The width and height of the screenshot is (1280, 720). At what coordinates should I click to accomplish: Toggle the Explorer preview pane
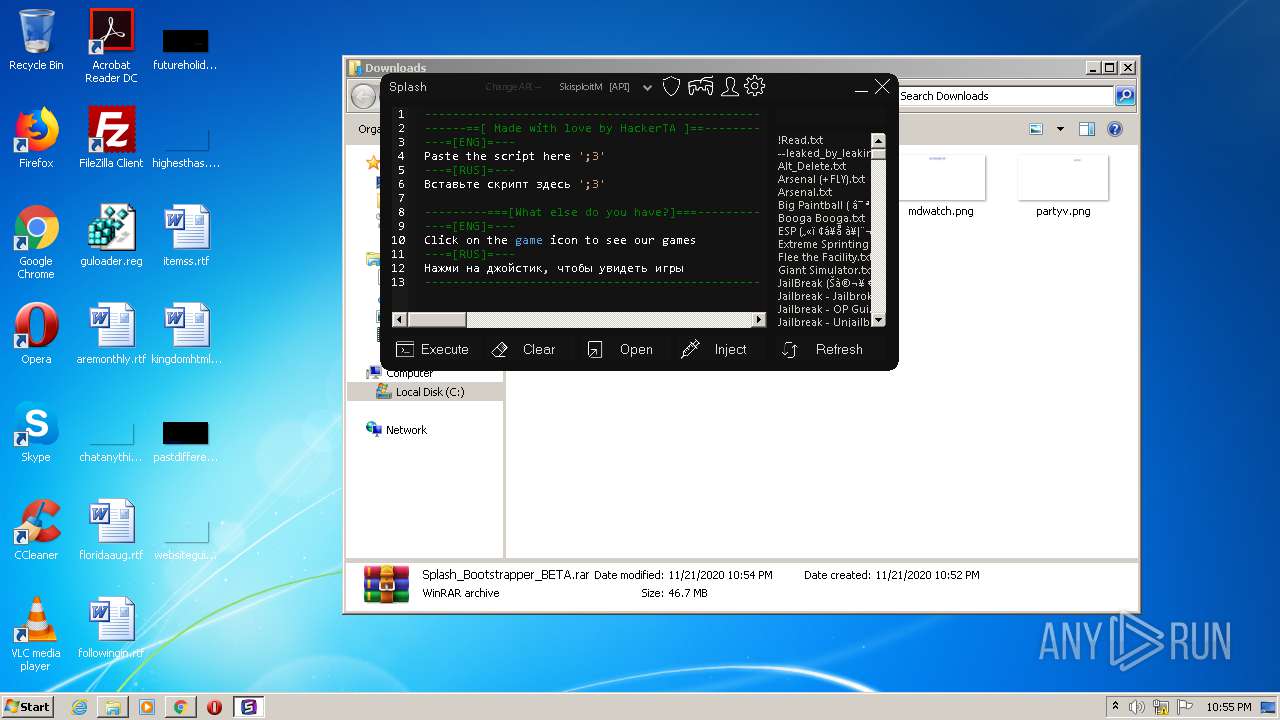pos(1087,129)
